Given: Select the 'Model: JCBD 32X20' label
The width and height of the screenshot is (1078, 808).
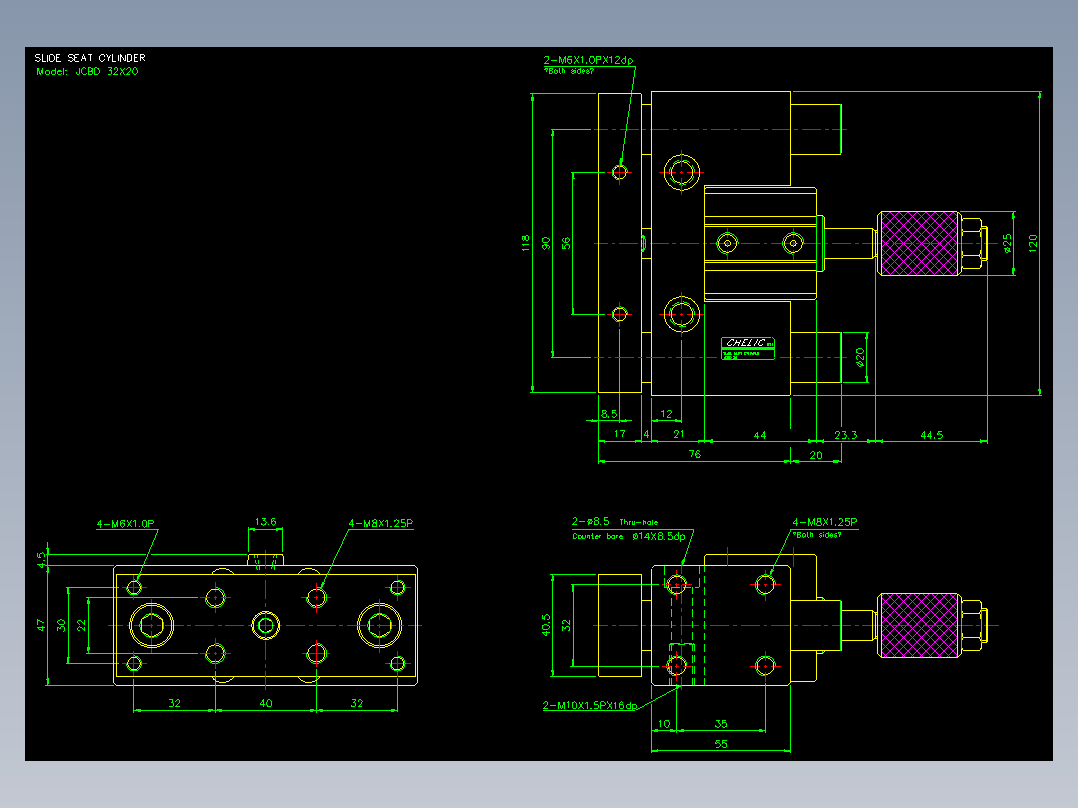Looking at the screenshot, I should click(87, 72).
